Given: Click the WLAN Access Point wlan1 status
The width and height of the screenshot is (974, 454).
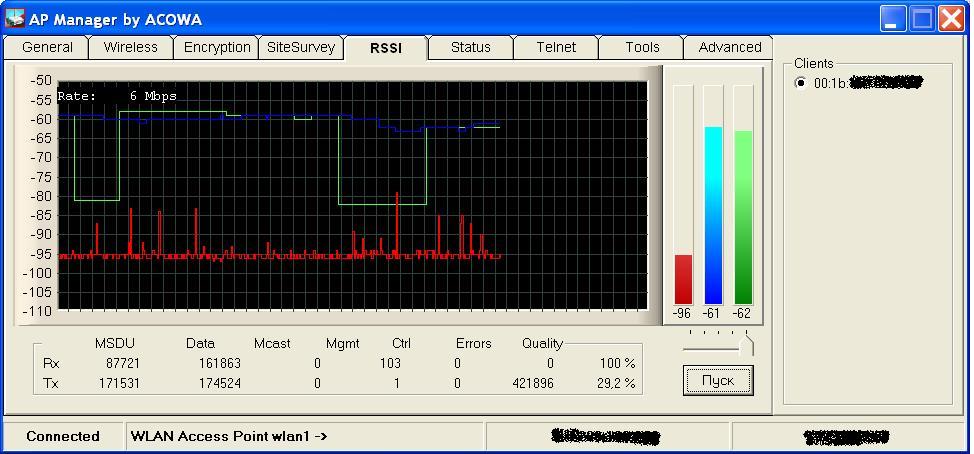Looking at the screenshot, I should click(229, 437).
